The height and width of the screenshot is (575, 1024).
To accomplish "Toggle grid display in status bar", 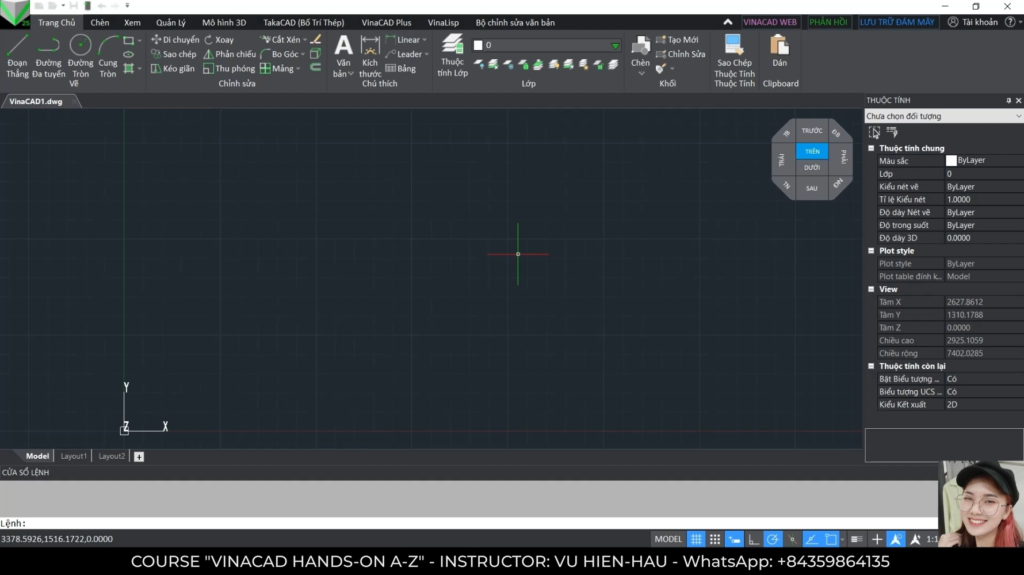I will [x=696, y=539].
